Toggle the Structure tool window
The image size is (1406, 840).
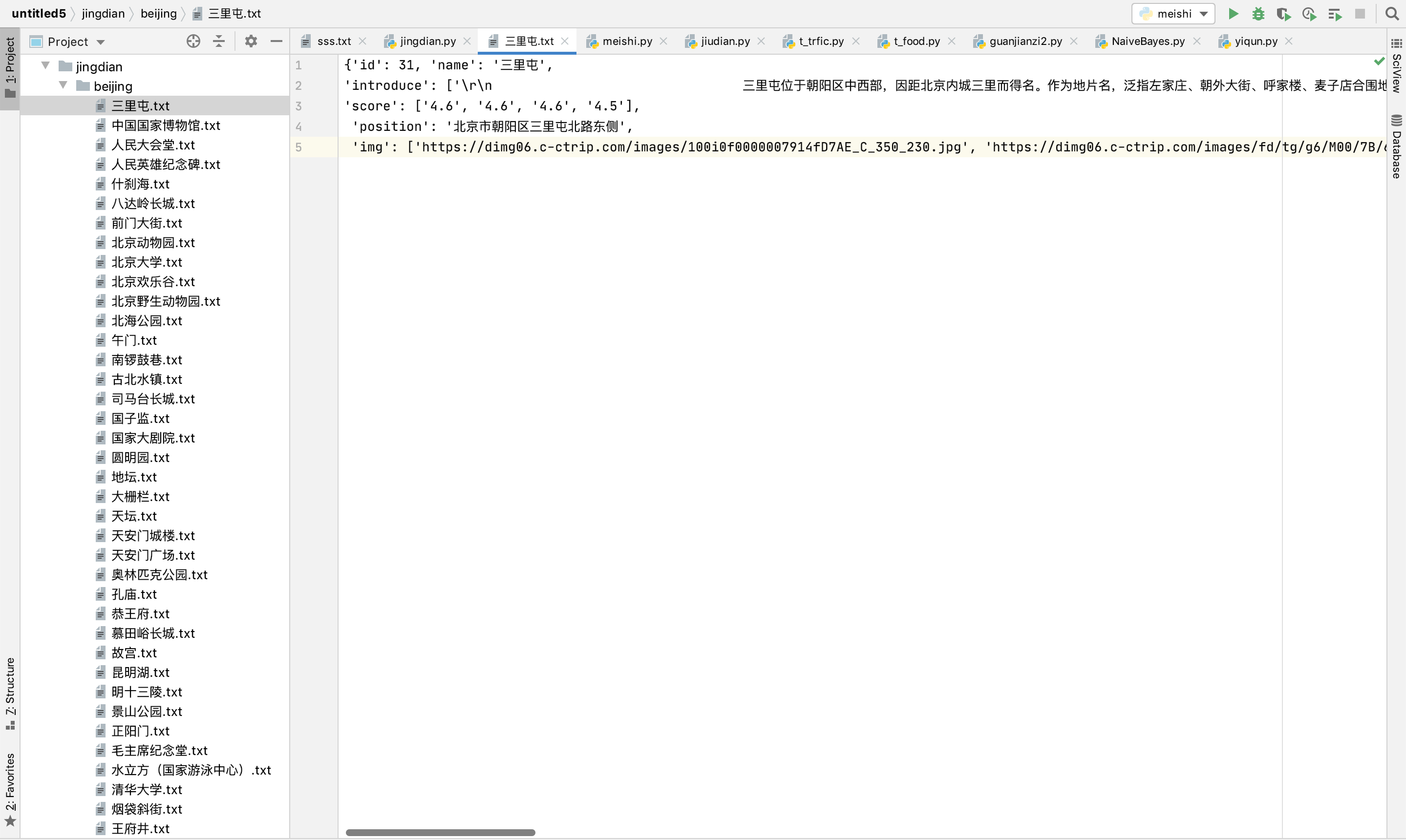pyautogui.click(x=10, y=694)
